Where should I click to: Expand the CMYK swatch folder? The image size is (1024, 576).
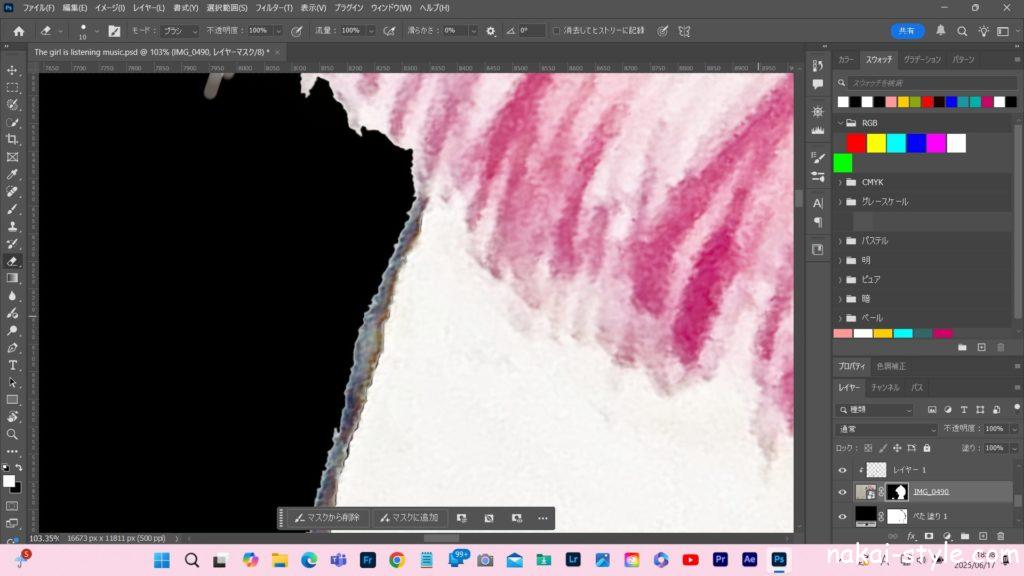click(x=840, y=182)
